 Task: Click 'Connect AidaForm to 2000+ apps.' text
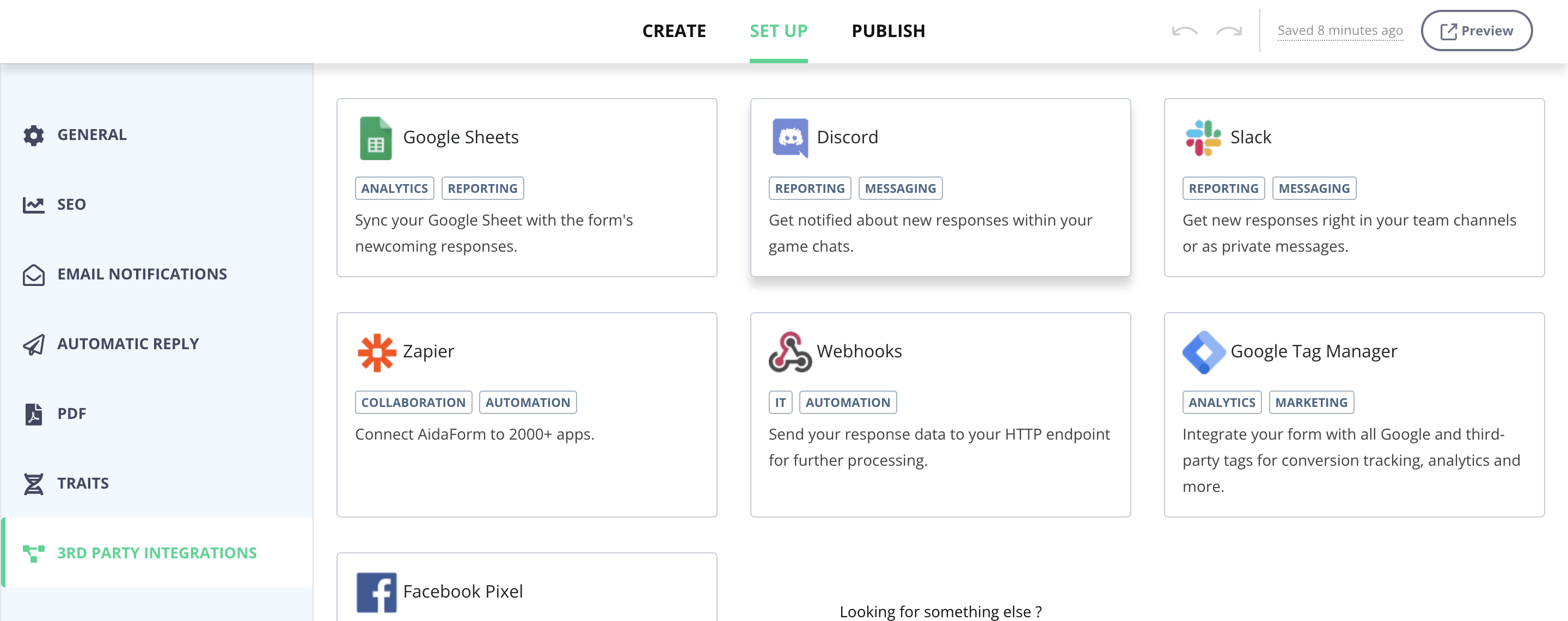[x=474, y=435]
